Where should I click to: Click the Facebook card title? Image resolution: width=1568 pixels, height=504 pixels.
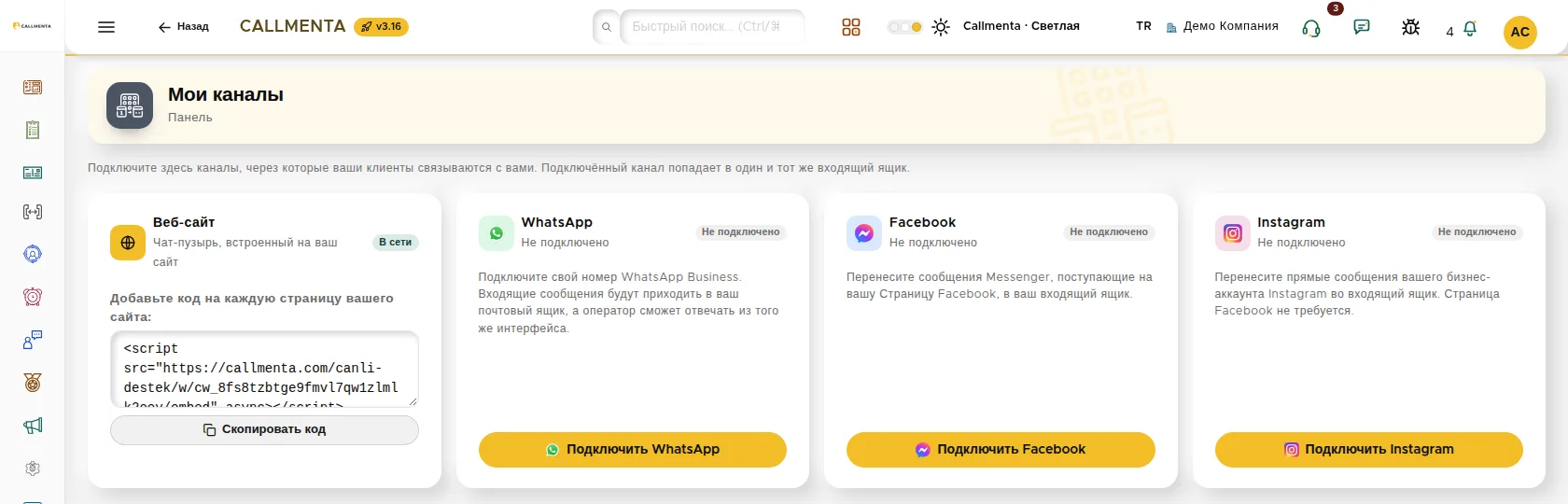click(x=922, y=222)
